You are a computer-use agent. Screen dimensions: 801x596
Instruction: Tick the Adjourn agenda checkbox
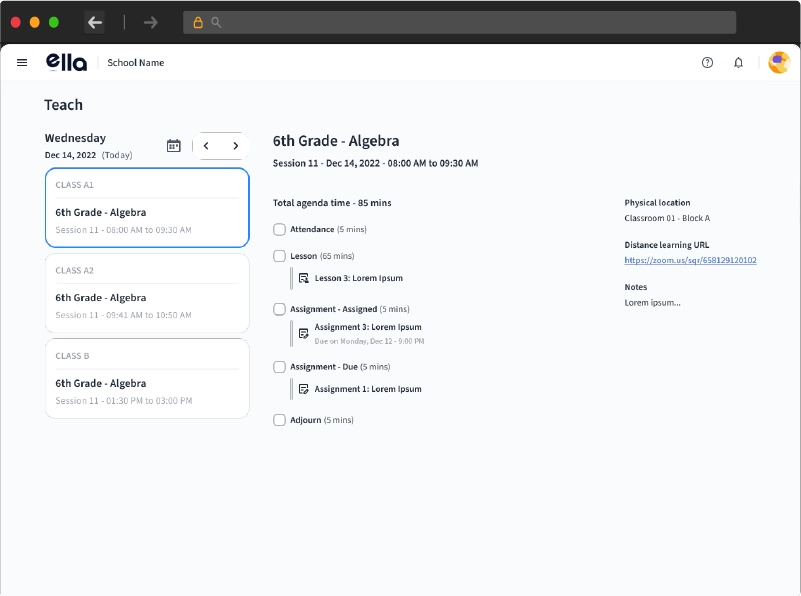point(279,420)
